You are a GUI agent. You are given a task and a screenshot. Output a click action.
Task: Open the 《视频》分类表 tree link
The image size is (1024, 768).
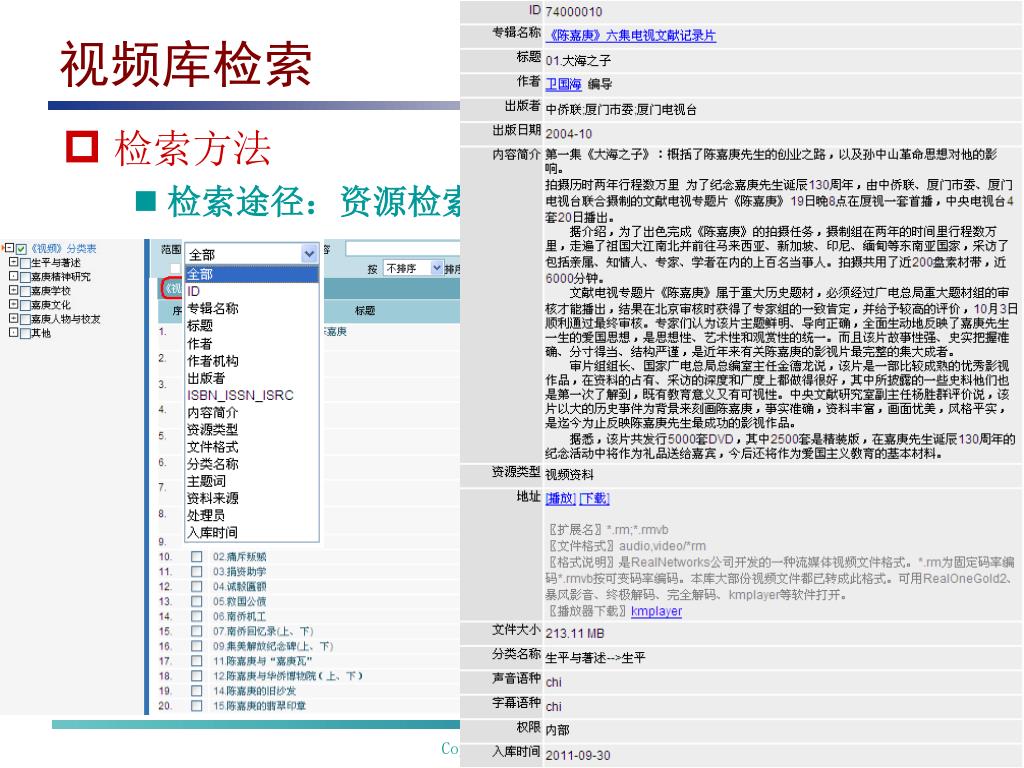(x=63, y=249)
